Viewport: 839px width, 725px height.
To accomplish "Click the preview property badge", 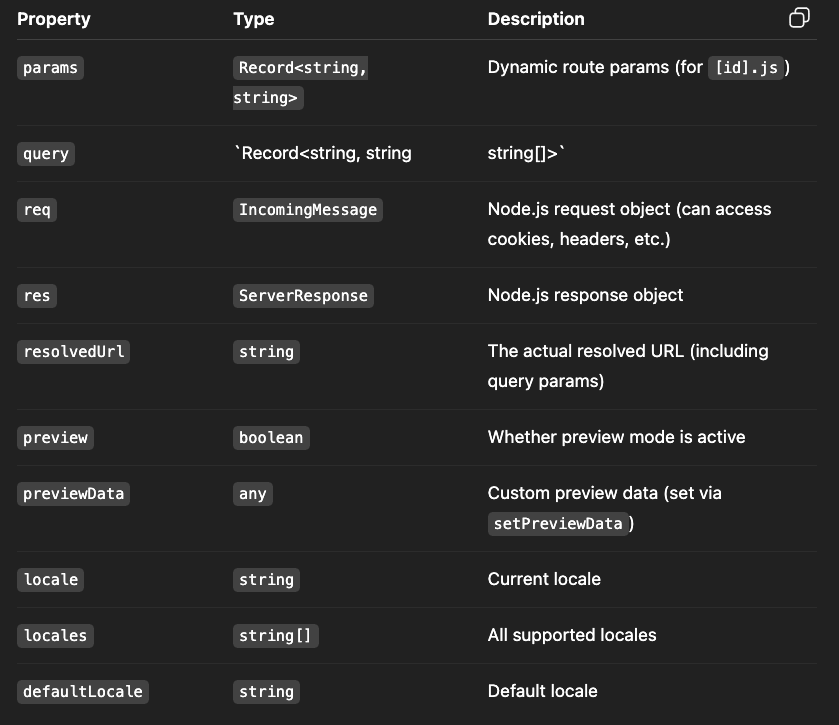I will tap(55, 437).
